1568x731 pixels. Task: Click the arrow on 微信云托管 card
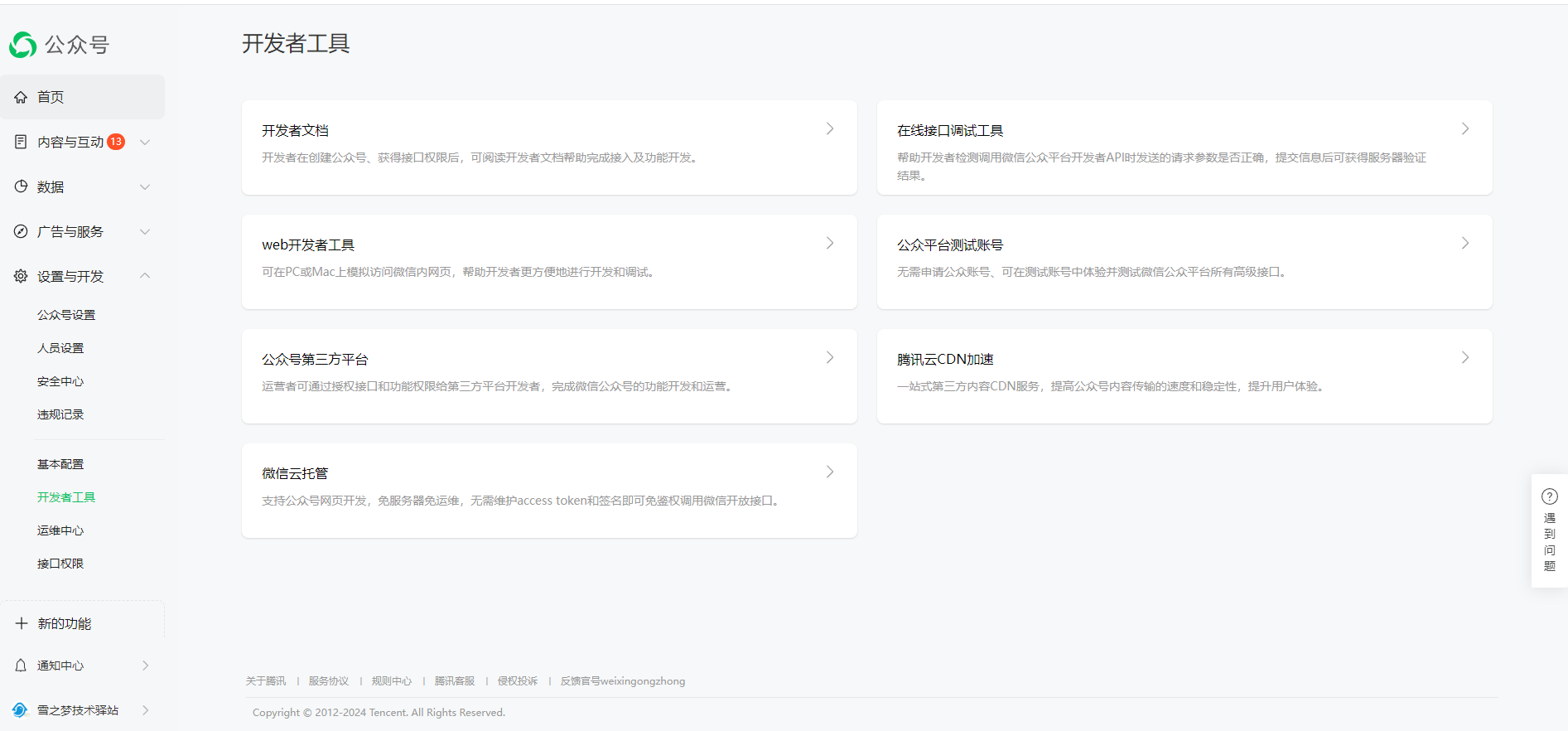click(830, 472)
